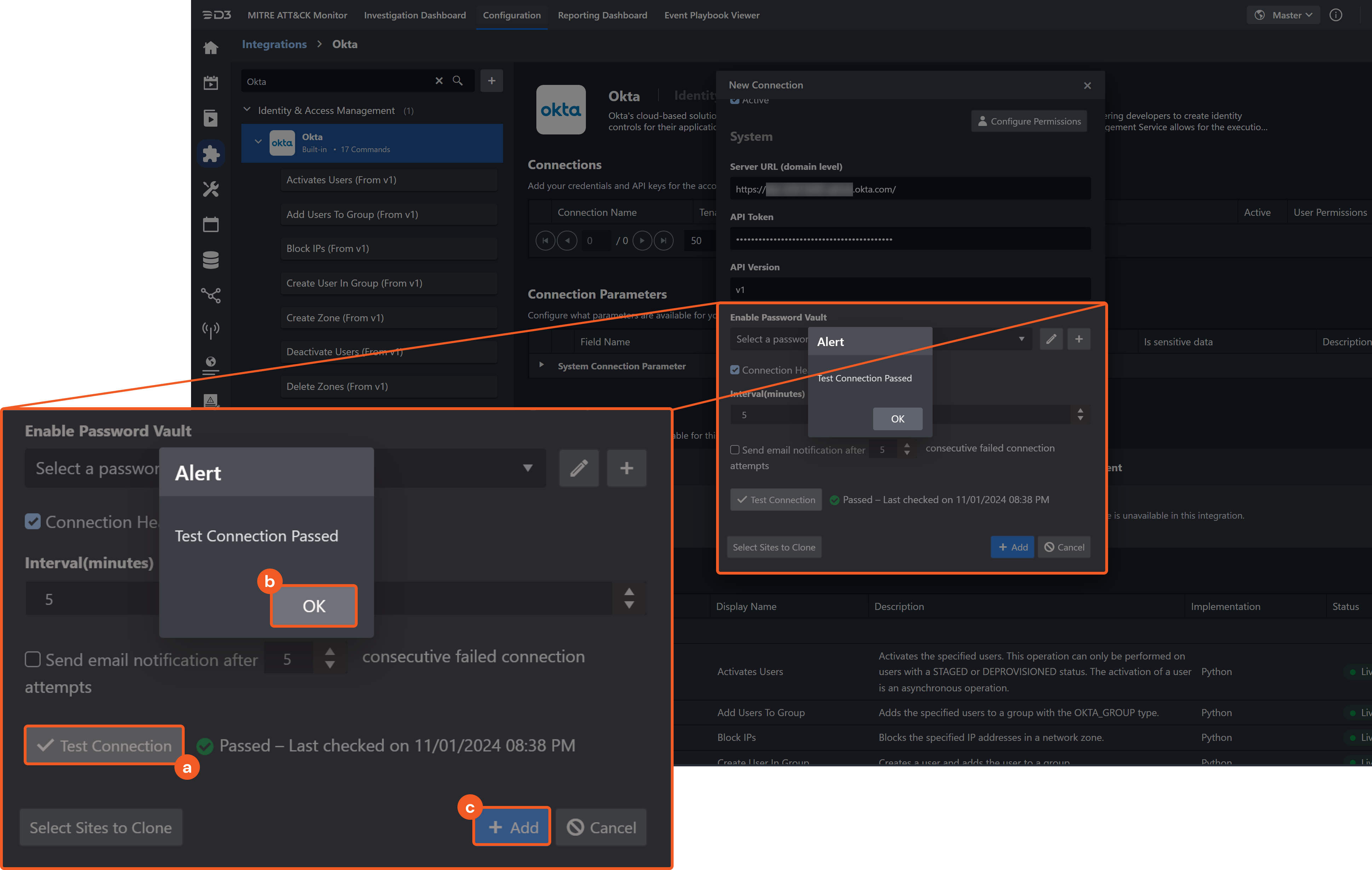This screenshot has width=1372, height=870.
Task: Switch to Reporting Dashboard tab
Action: point(602,15)
